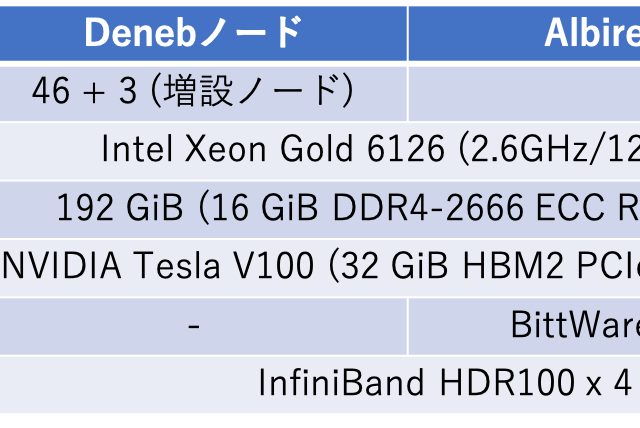Select the NVIDIA Tesla V100 row
Viewport: 640px width, 428px height.
[x=320, y=266]
